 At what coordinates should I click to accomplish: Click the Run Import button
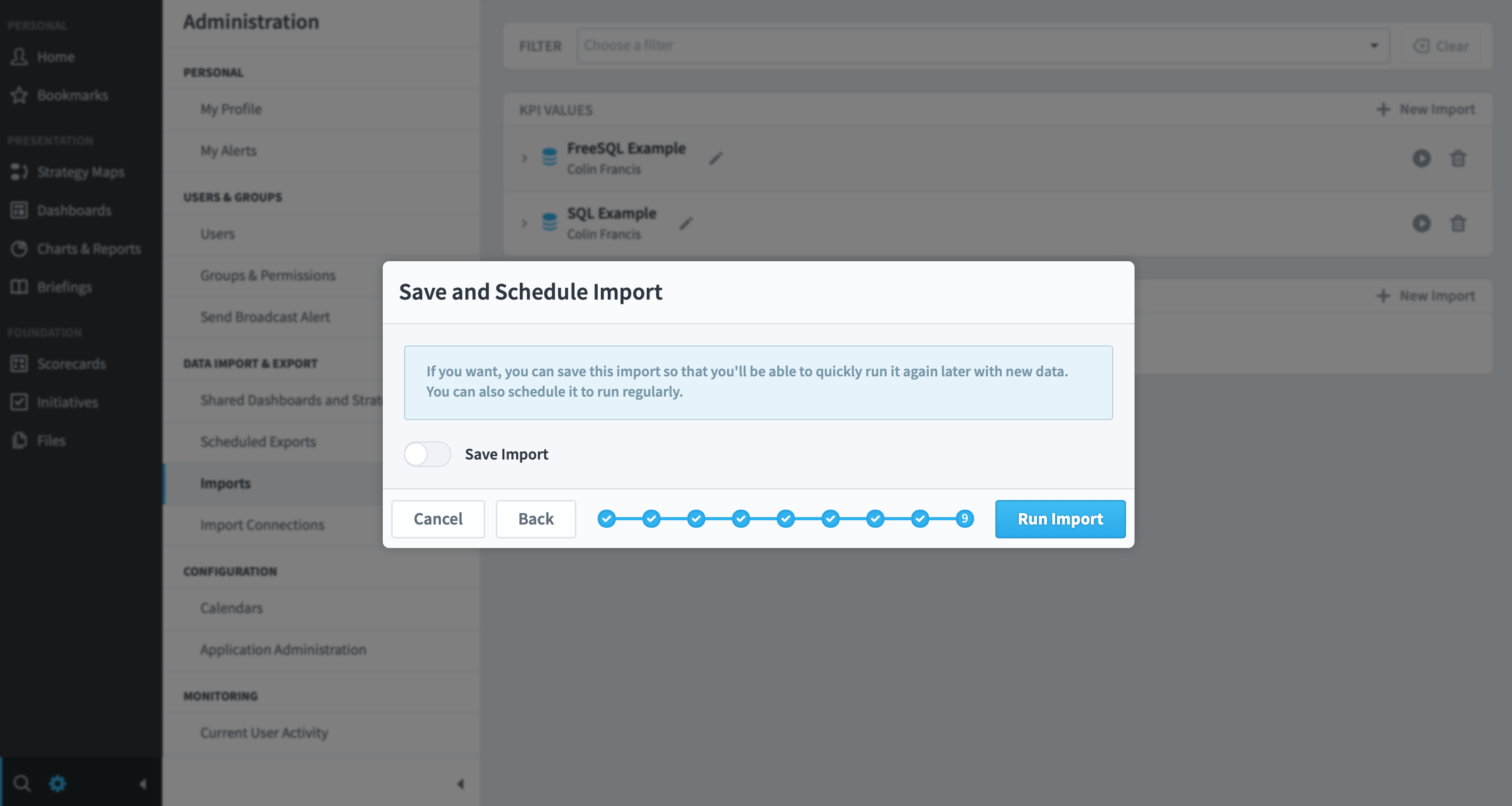tap(1059, 519)
